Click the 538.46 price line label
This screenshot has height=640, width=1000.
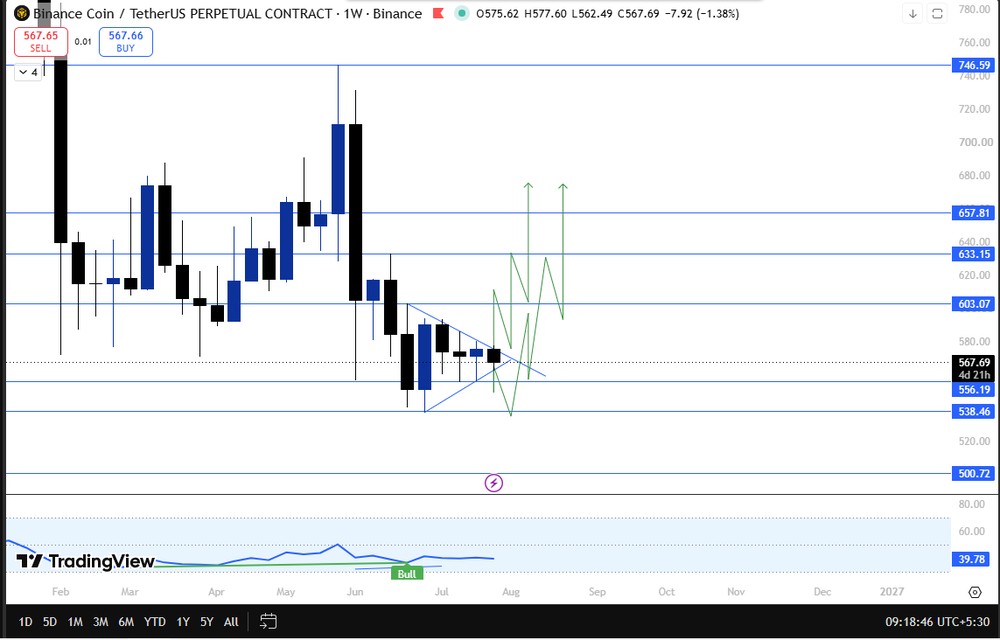coord(974,412)
